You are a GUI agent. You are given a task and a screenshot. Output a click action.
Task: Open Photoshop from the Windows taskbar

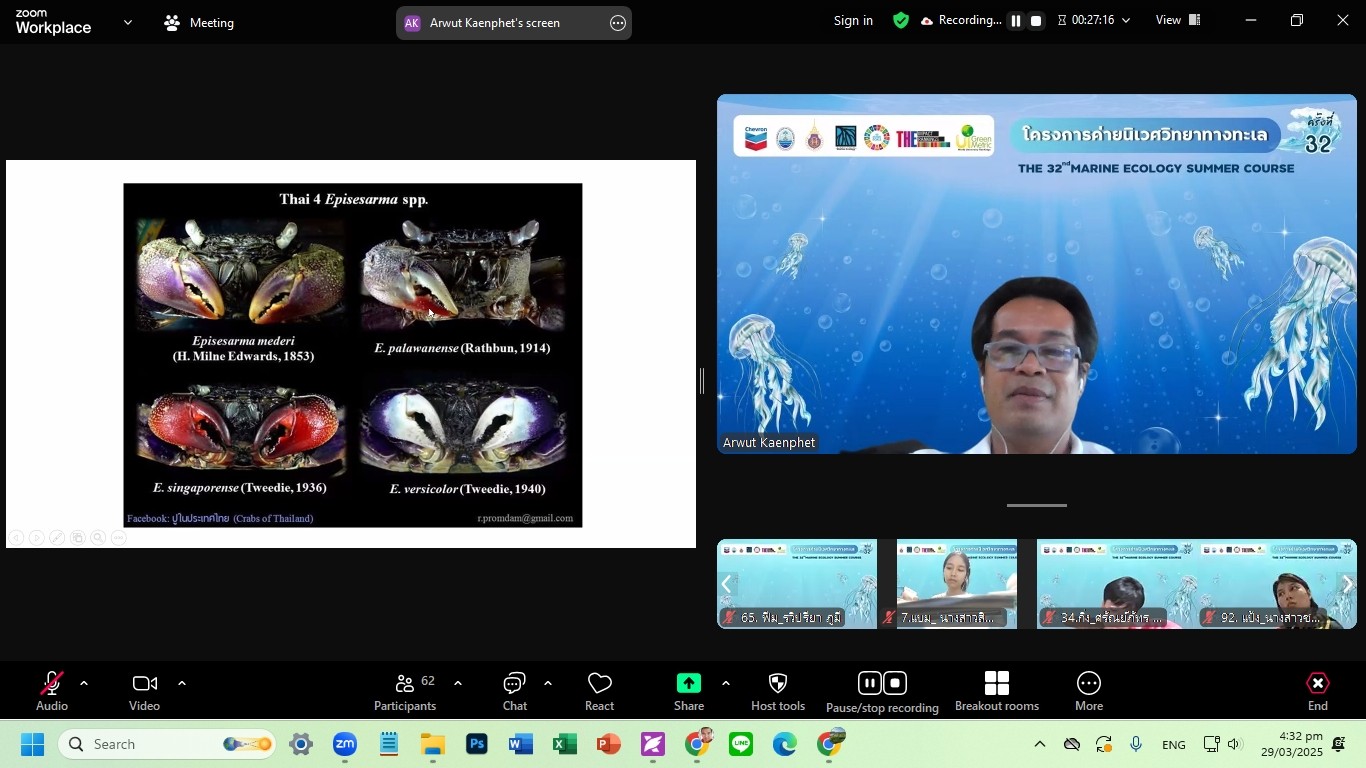coord(476,745)
